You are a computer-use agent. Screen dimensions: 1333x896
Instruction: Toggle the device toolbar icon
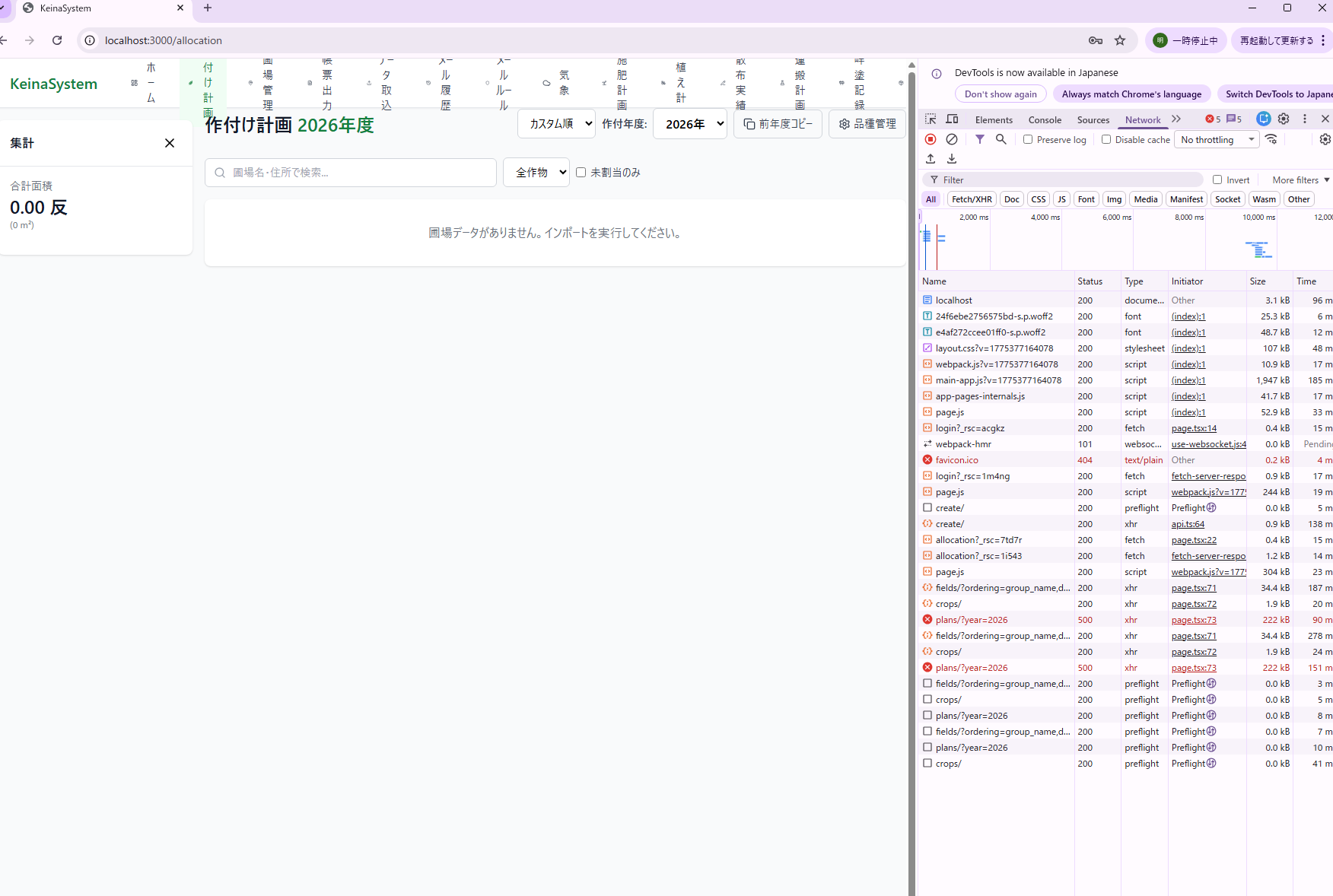click(952, 119)
